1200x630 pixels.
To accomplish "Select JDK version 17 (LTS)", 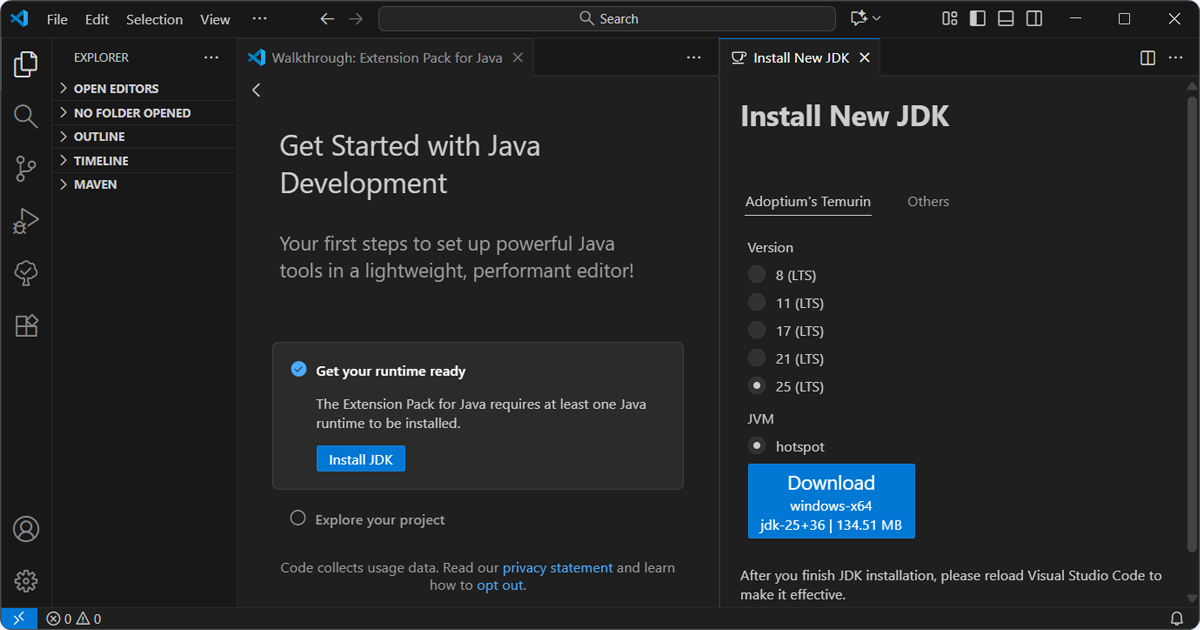I will [757, 331].
